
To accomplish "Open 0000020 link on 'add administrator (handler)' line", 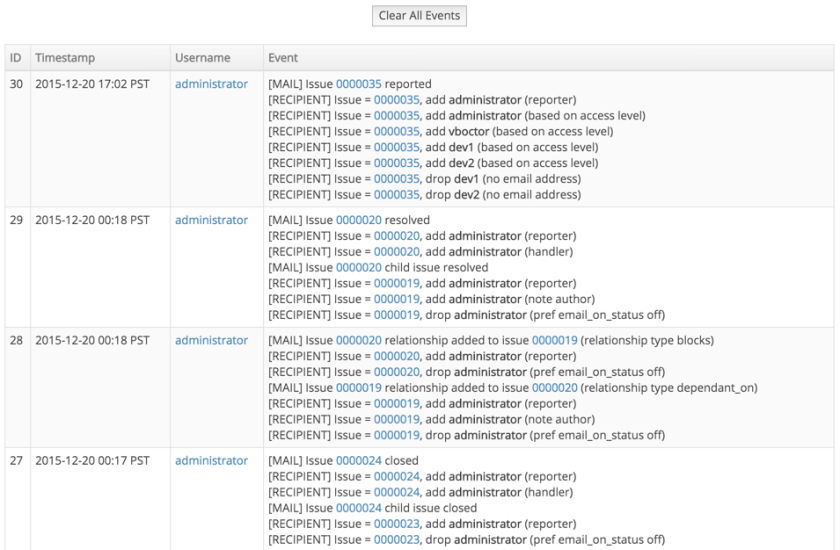I will [x=396, y=252].
